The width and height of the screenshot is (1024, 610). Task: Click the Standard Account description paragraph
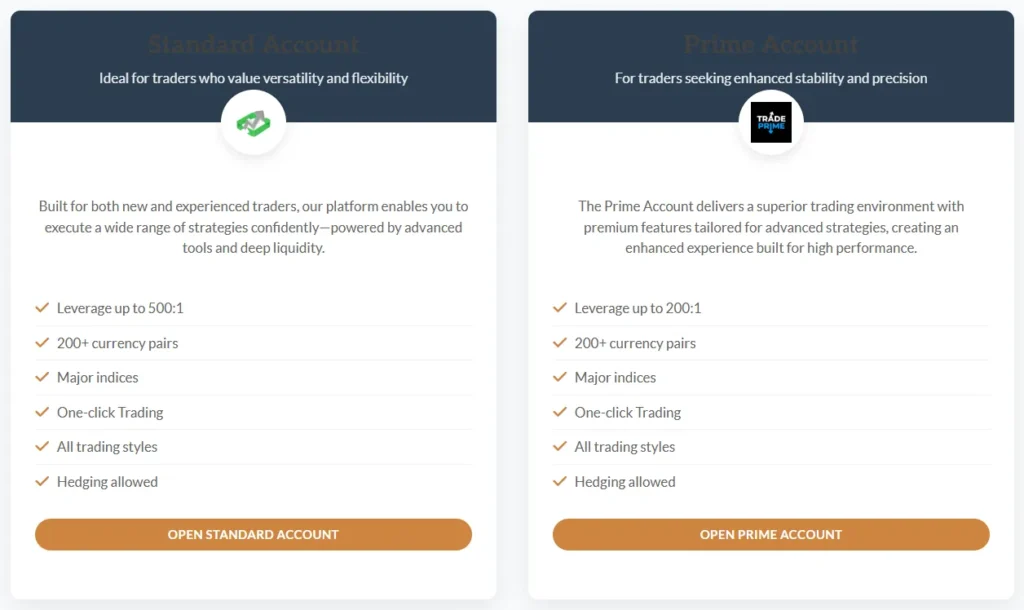tap(253, 227)
